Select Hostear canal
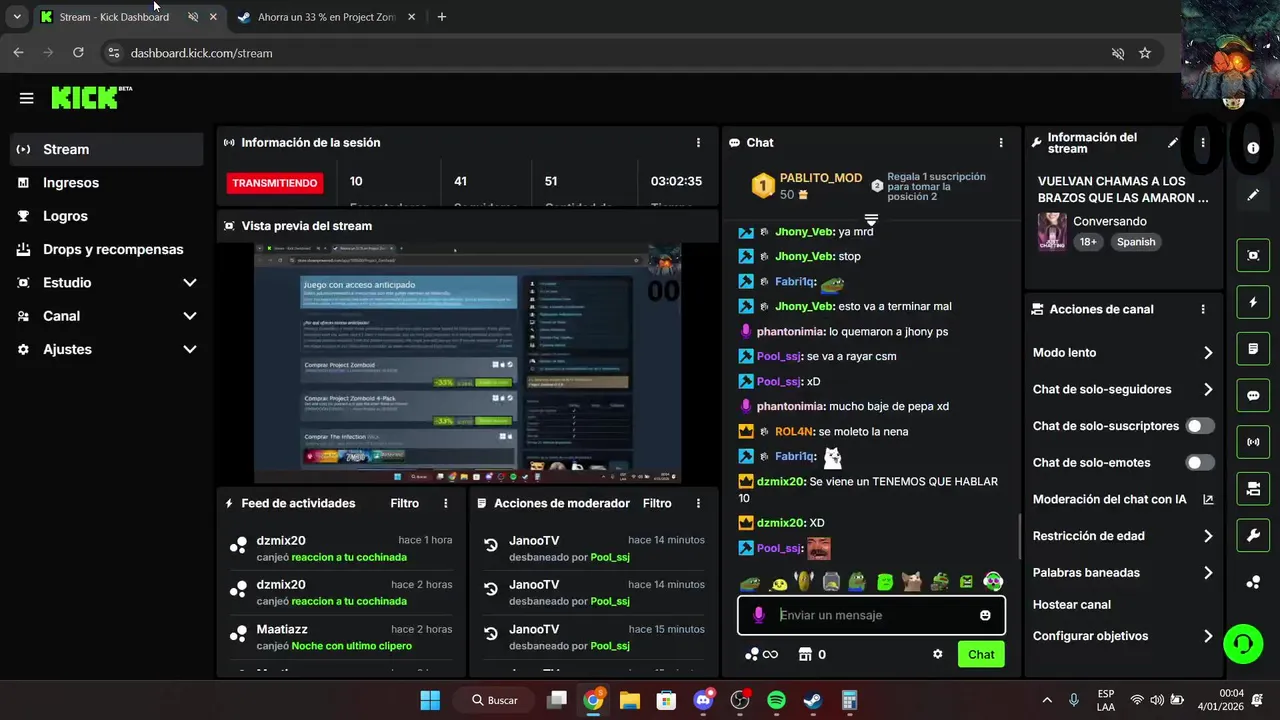 pos(1072,605)
